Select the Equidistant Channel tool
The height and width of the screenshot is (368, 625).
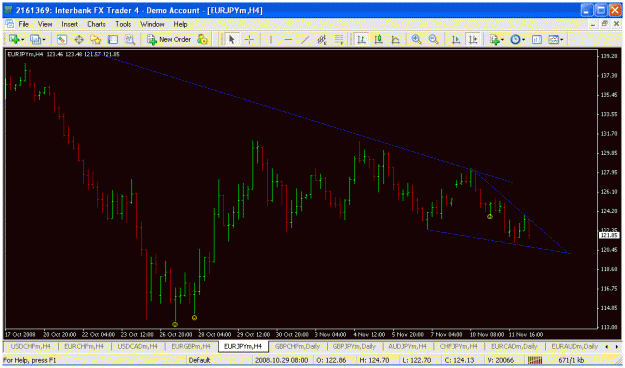click(x=322, y=39)
